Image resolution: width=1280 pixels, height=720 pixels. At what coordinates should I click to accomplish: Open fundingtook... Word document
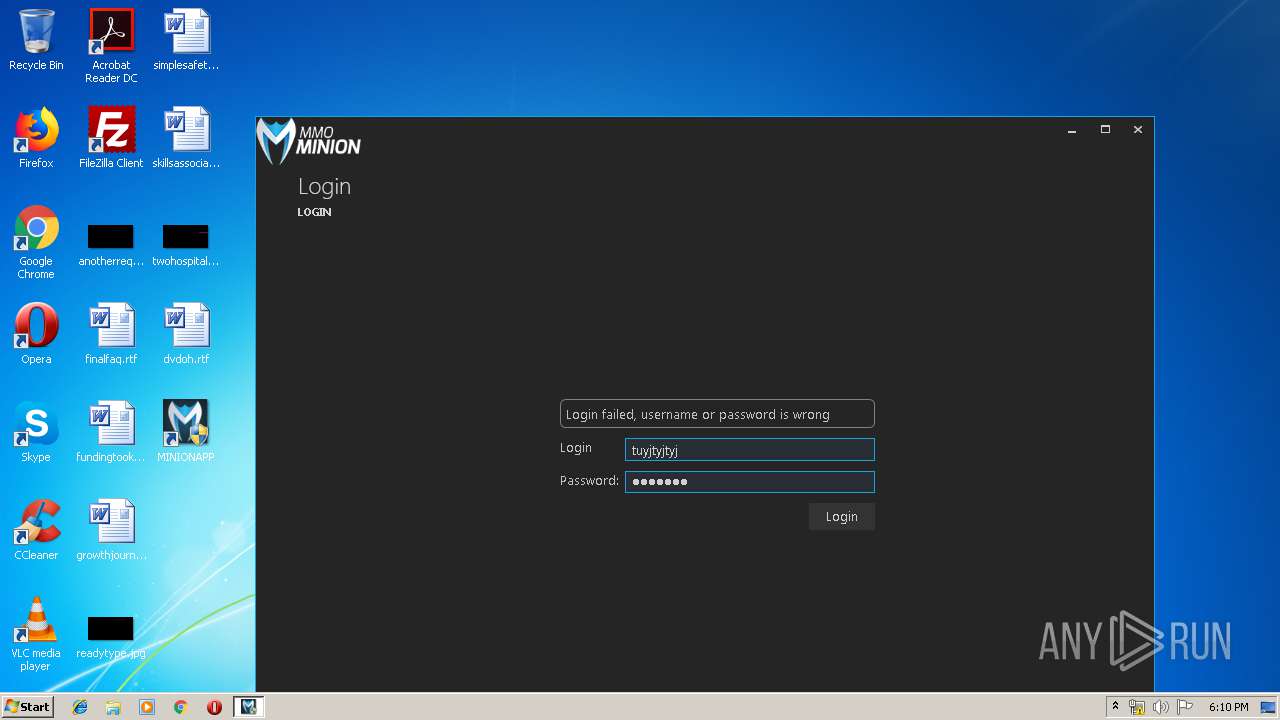(111, 432)
